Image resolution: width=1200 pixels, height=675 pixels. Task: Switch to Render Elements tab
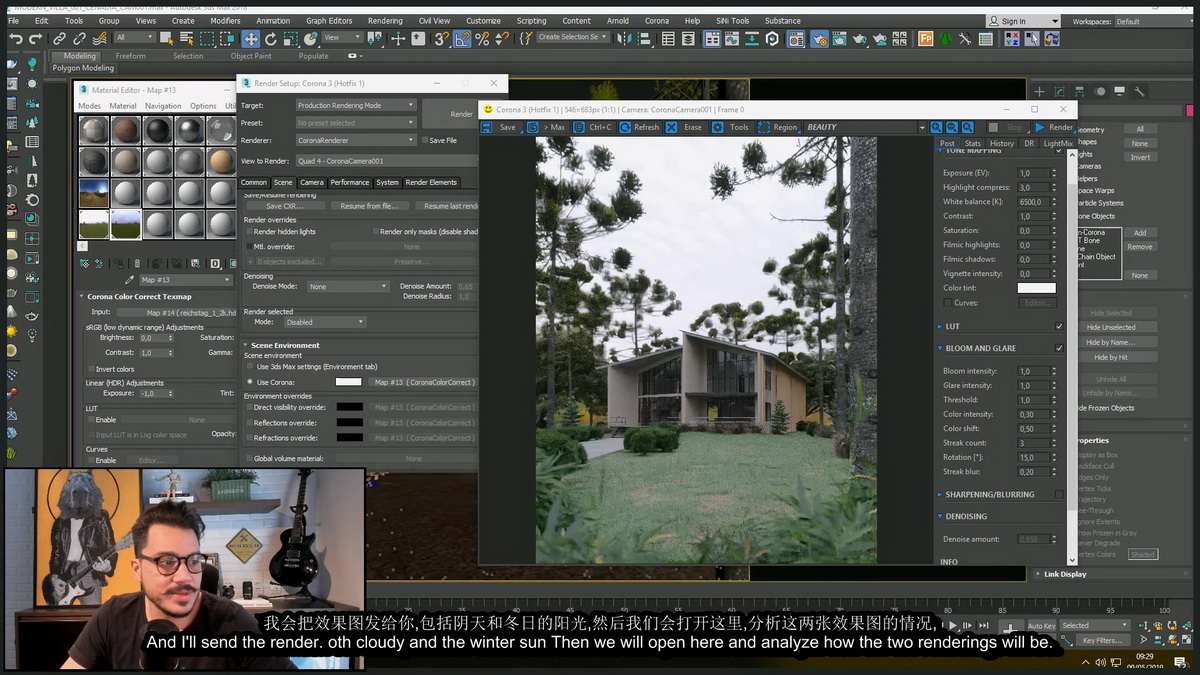click(x=431, y=182)
